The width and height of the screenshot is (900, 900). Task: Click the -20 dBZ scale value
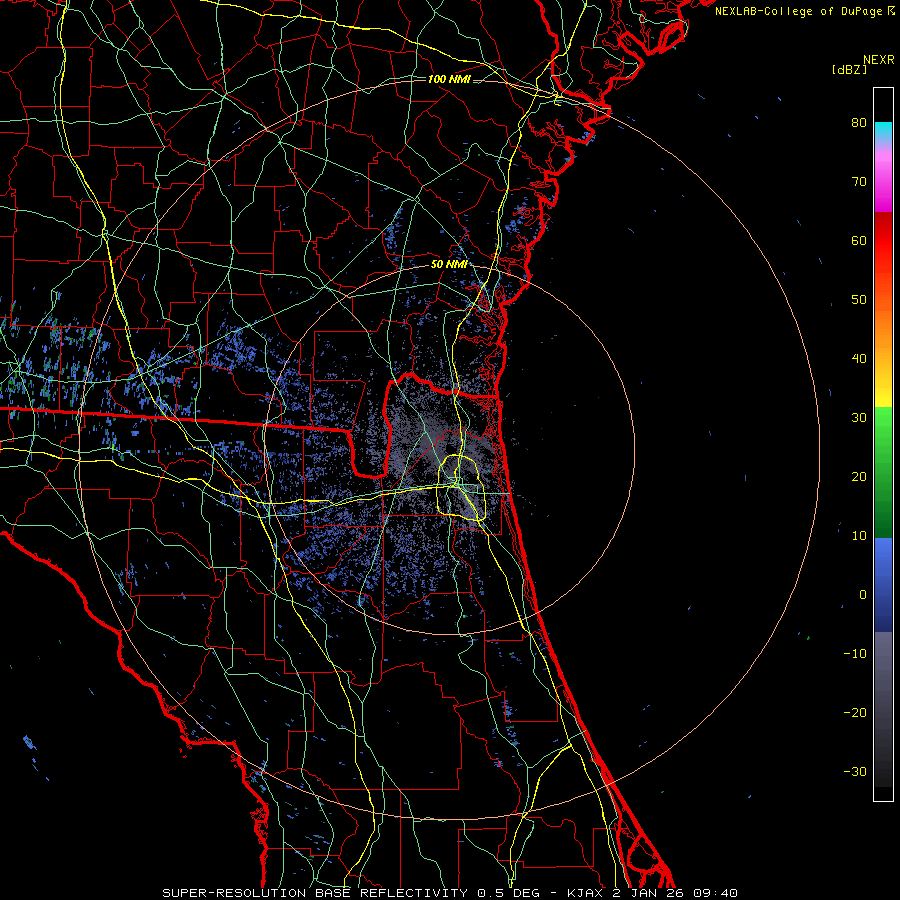[855, 713]
